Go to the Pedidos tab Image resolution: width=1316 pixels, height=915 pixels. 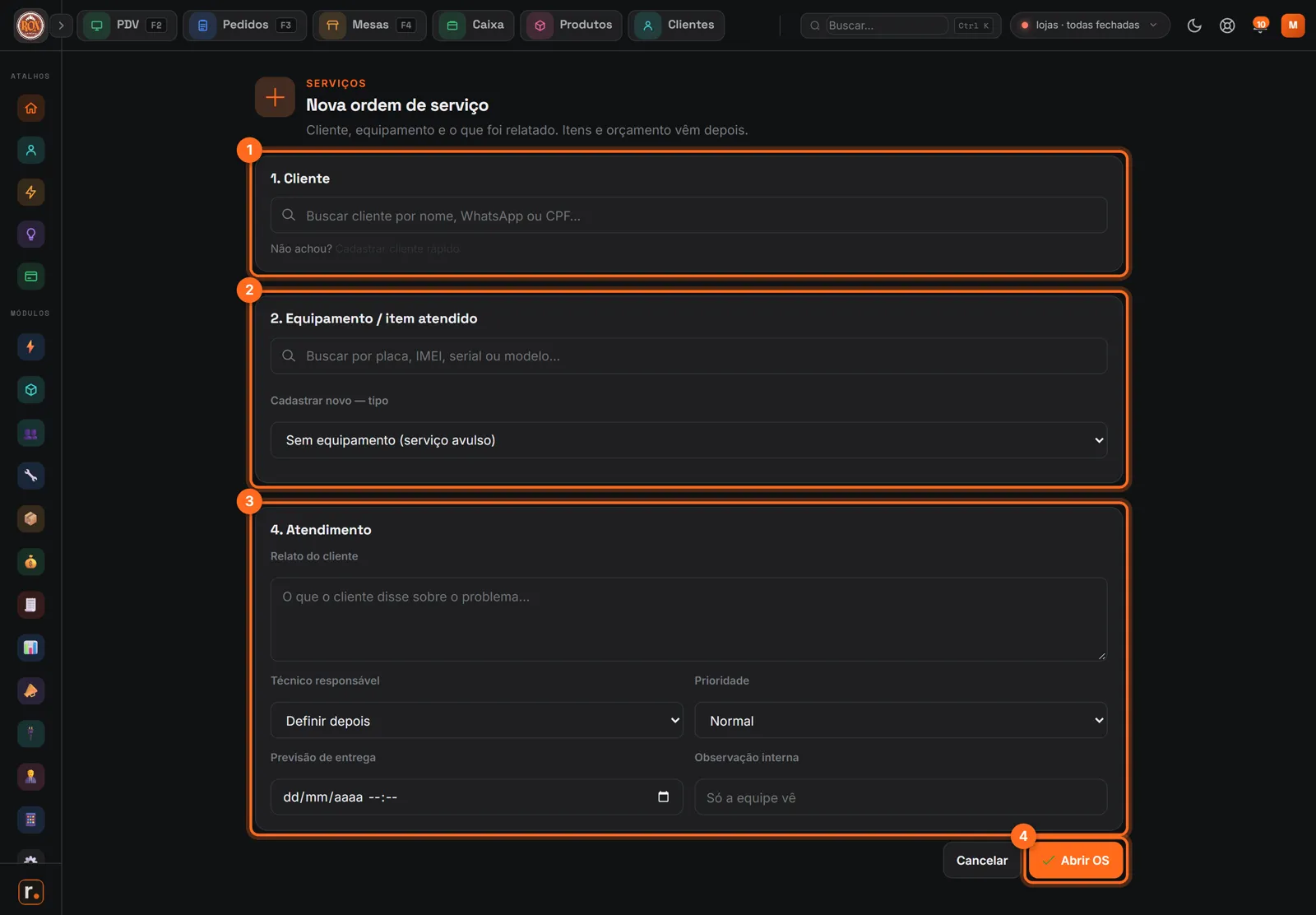pyautogui.click(x=245, y=26)
